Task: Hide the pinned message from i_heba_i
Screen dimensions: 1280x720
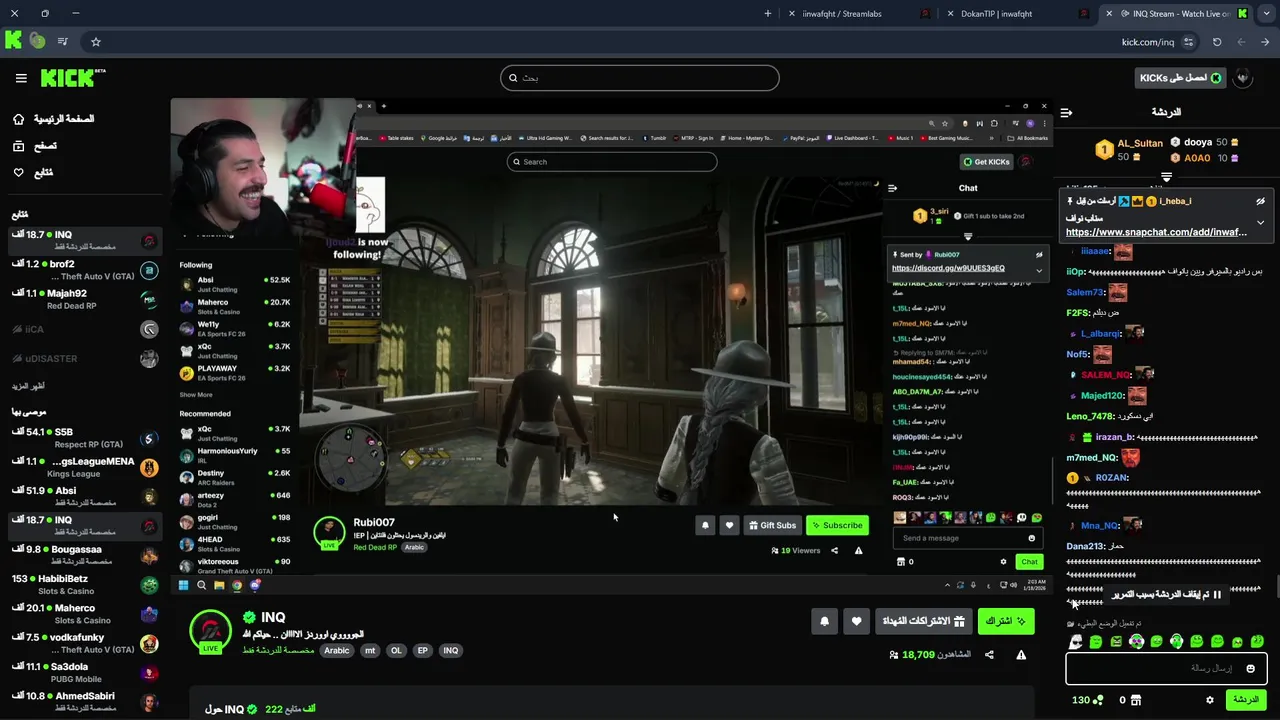Action: (x=1260, y=201)
